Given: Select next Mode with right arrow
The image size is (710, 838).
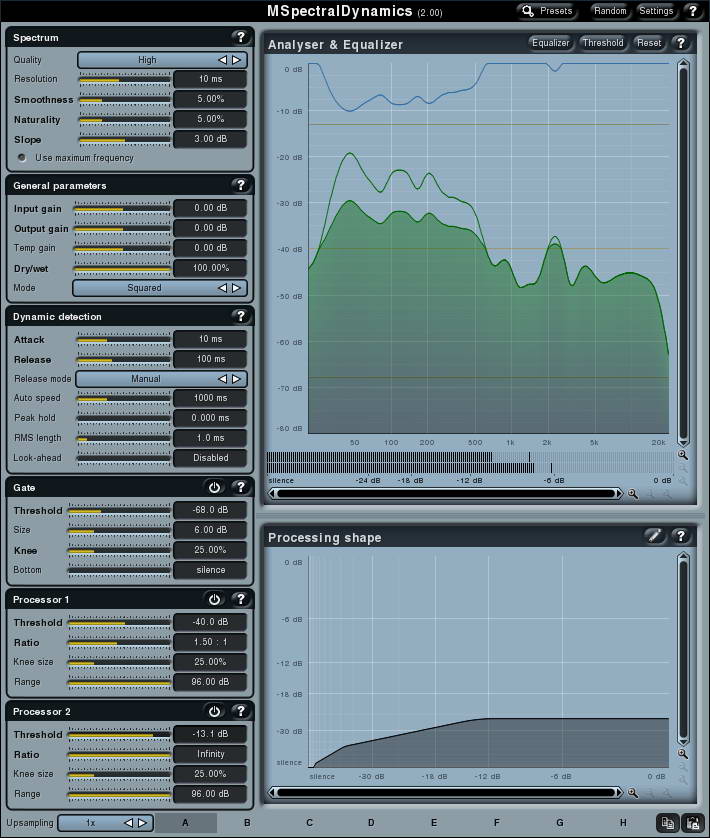Looking at the screenshot, I should click(x=236, y=288).
